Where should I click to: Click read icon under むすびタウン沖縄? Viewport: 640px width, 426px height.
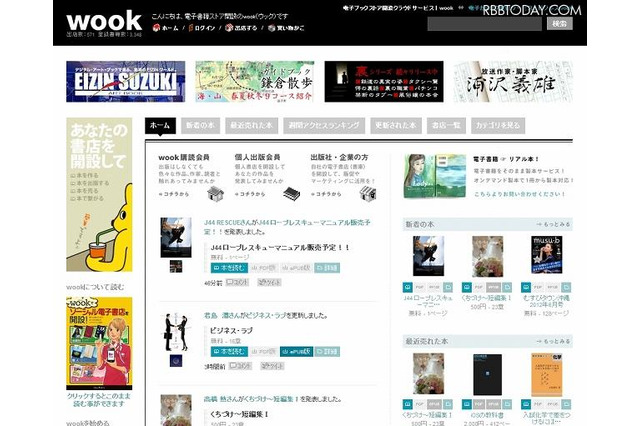coord(526,287)
